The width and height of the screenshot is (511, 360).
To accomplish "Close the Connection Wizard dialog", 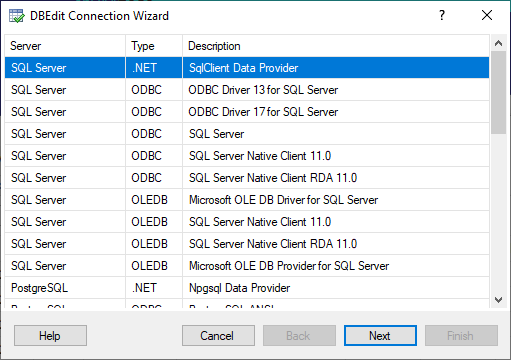I will 487,15.
